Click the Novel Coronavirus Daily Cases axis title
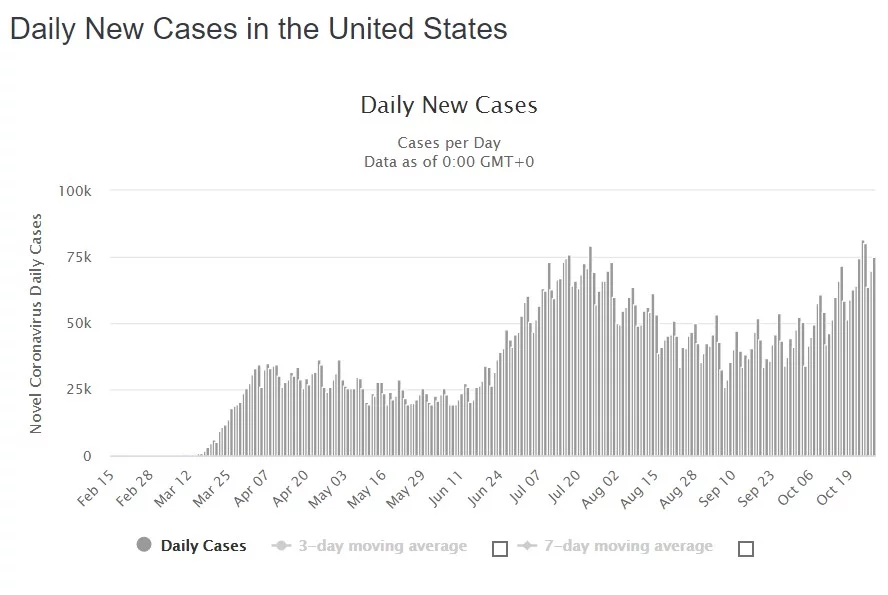Viewport: 888px width, 595px height. (x=36, y=323)
